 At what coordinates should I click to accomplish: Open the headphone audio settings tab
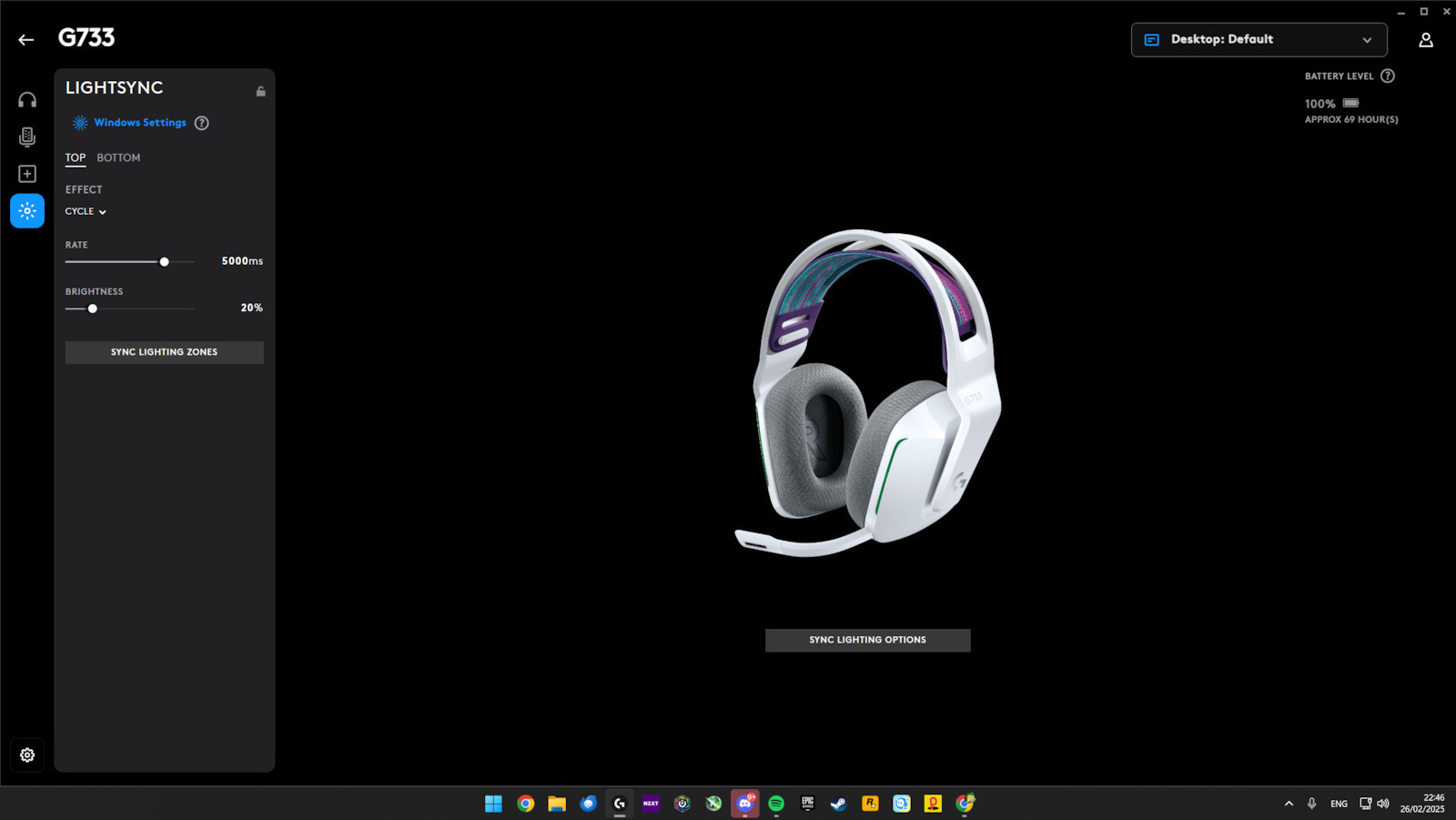[27, 100]
